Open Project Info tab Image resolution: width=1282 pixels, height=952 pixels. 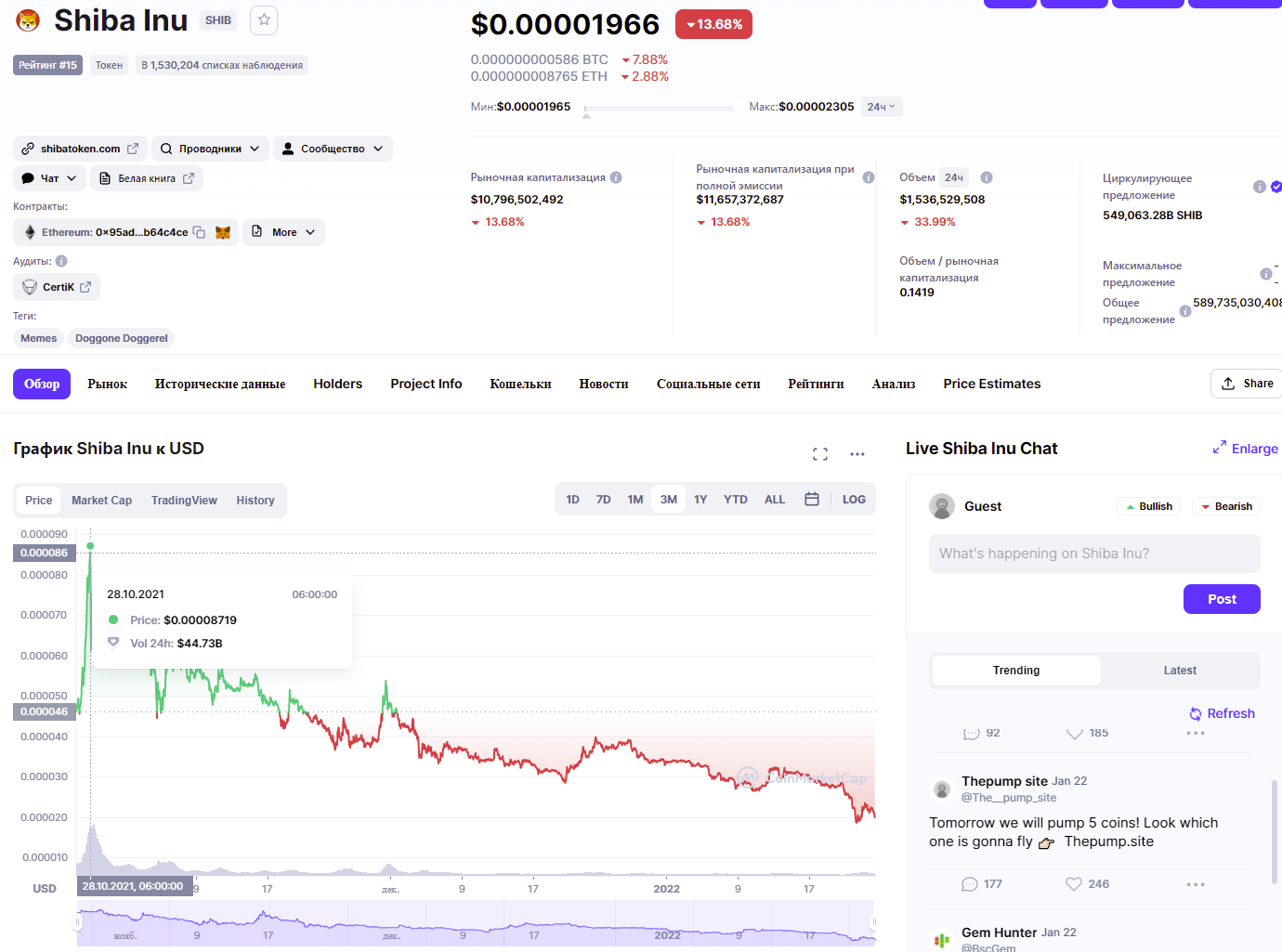pos(426,384)
